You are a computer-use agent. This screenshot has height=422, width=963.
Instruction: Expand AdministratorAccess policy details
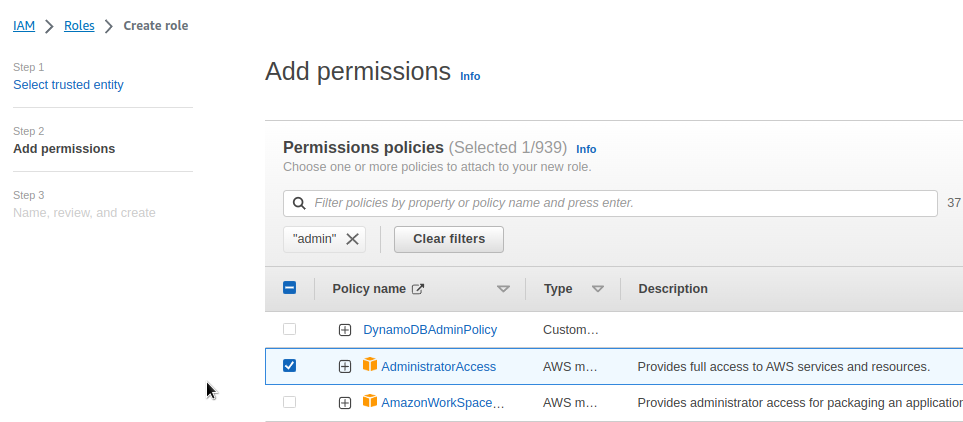pos(345,367)
